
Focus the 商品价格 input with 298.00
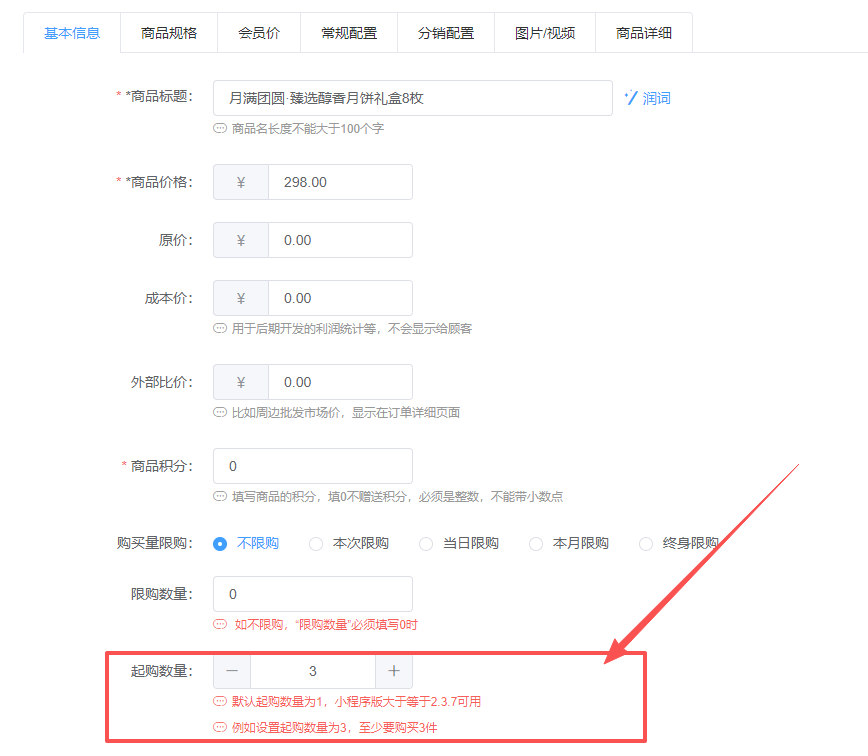click(340, 182)
